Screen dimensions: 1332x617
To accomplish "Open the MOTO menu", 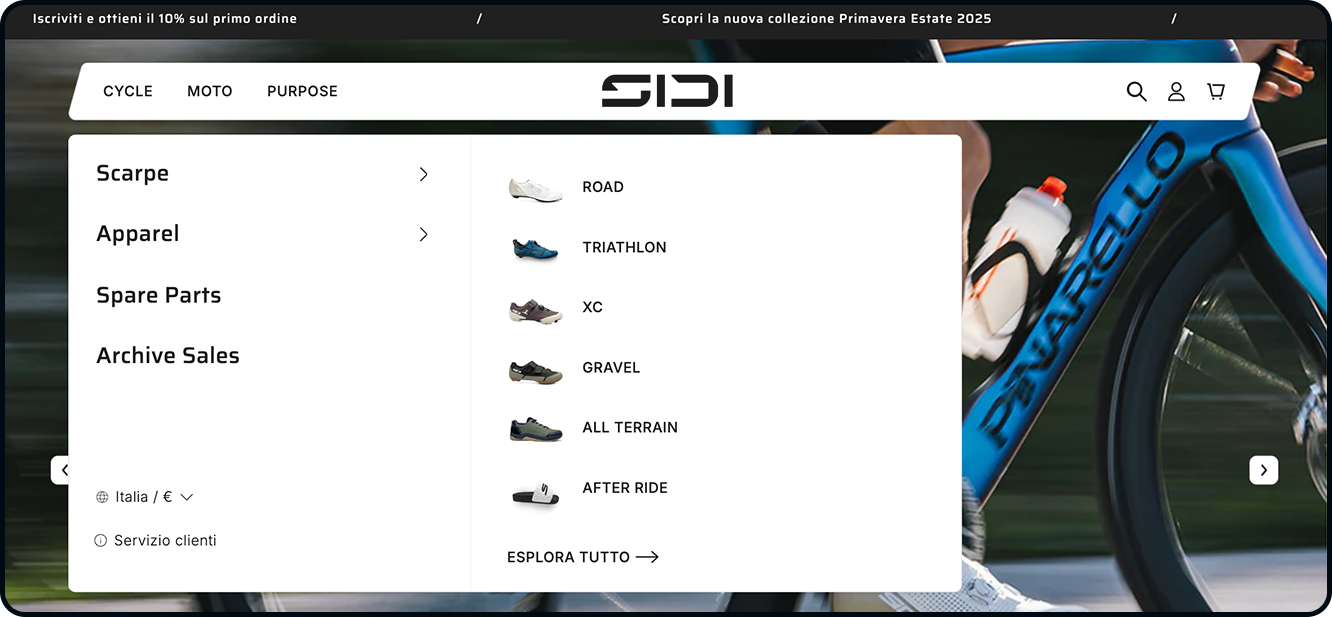I will (210, 91).
